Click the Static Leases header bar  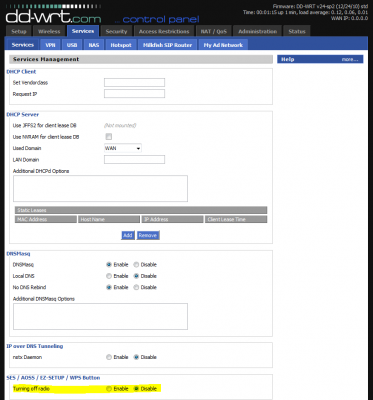pos(141,210)
